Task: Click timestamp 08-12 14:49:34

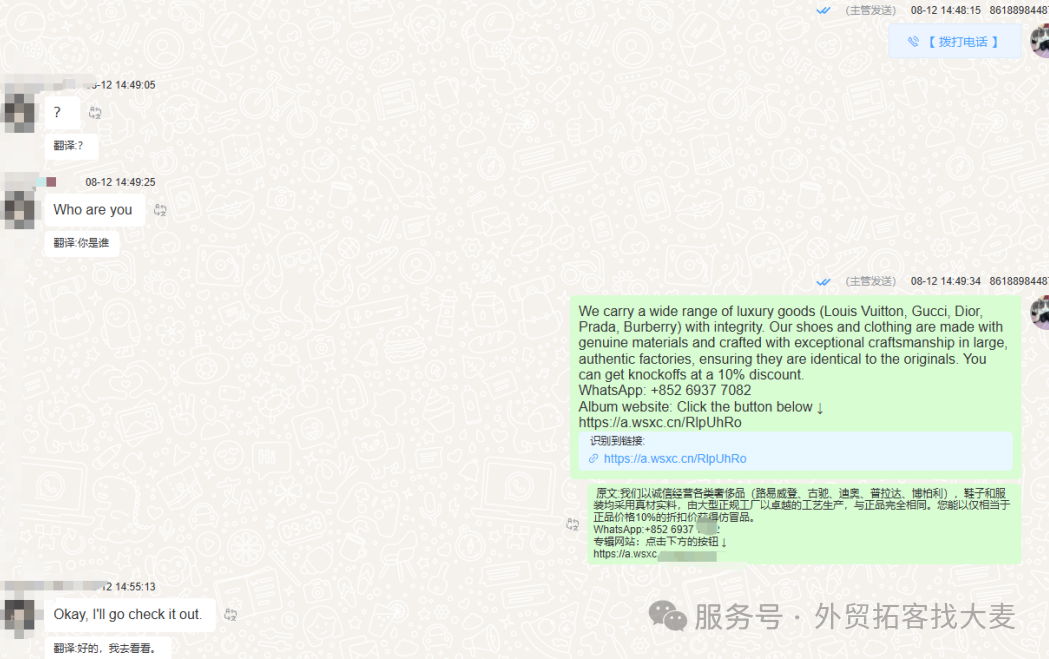Action: point(945,281)
